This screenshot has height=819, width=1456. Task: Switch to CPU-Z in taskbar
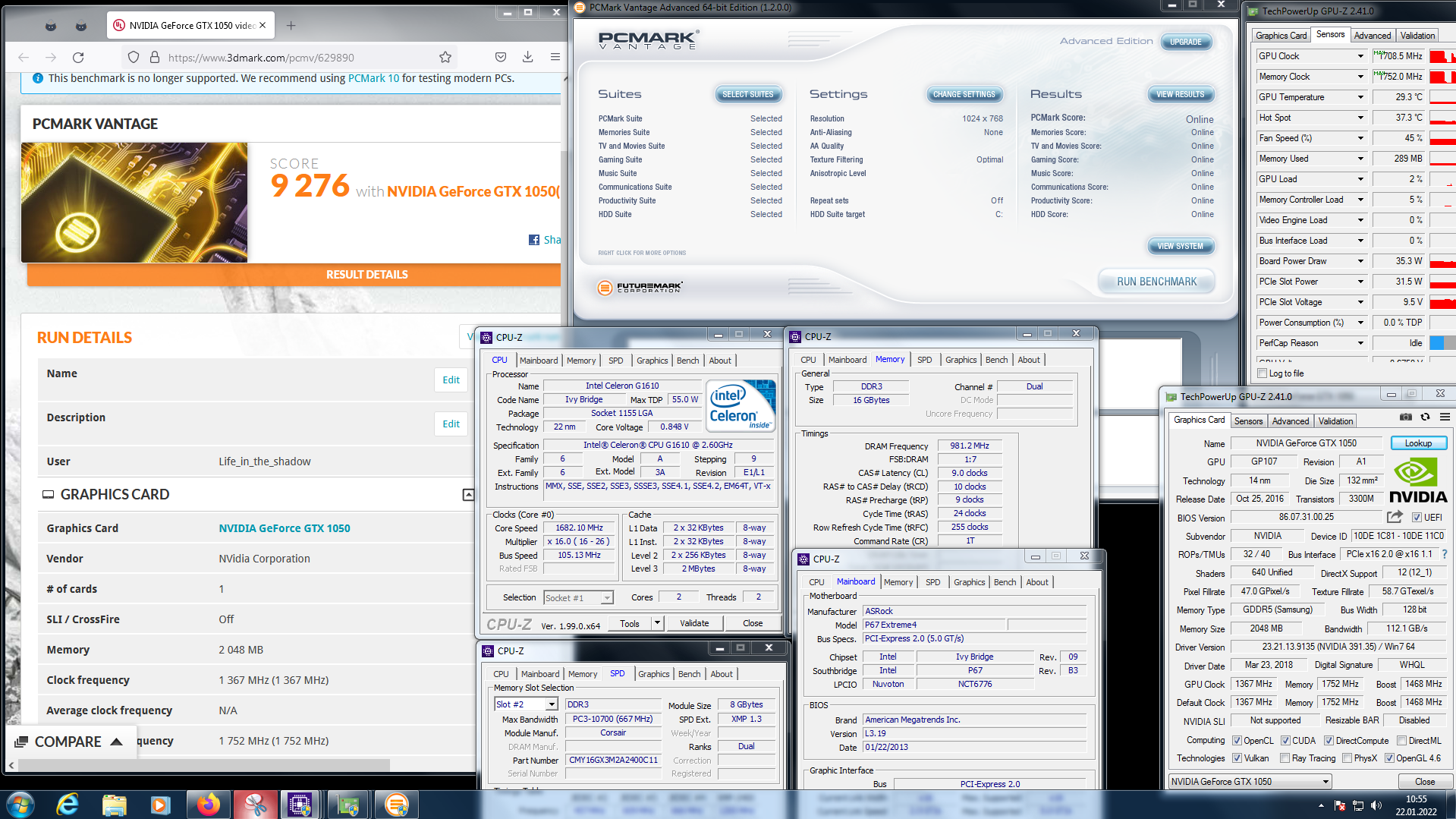(300, 805)
